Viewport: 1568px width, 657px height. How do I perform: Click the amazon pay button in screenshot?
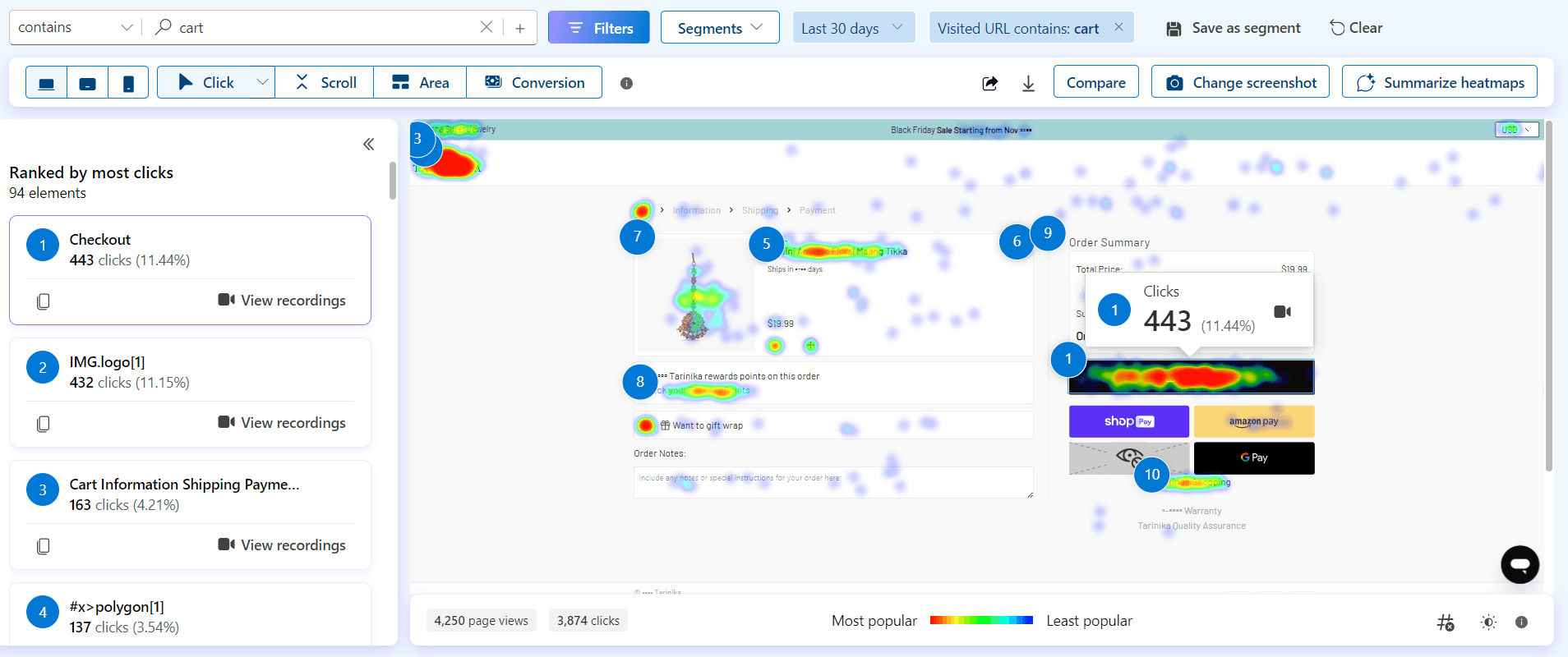point(1254,421)
